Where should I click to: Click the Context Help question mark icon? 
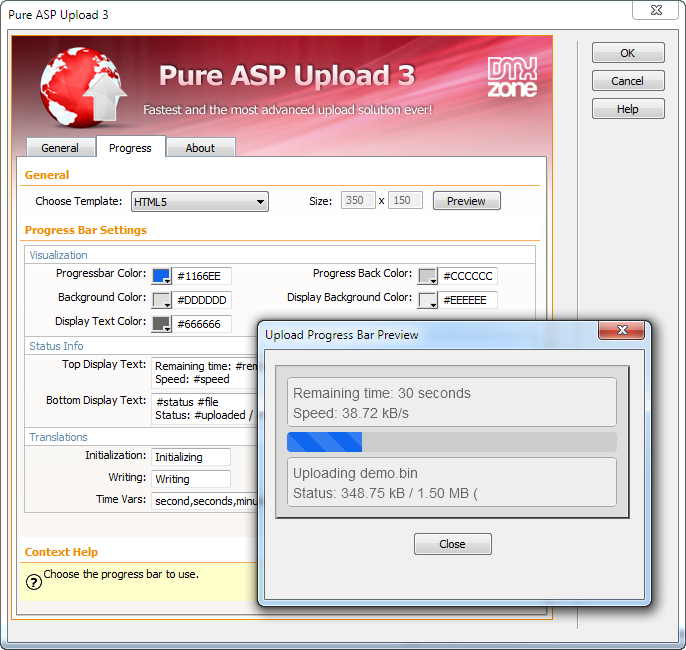coord(34,582)
